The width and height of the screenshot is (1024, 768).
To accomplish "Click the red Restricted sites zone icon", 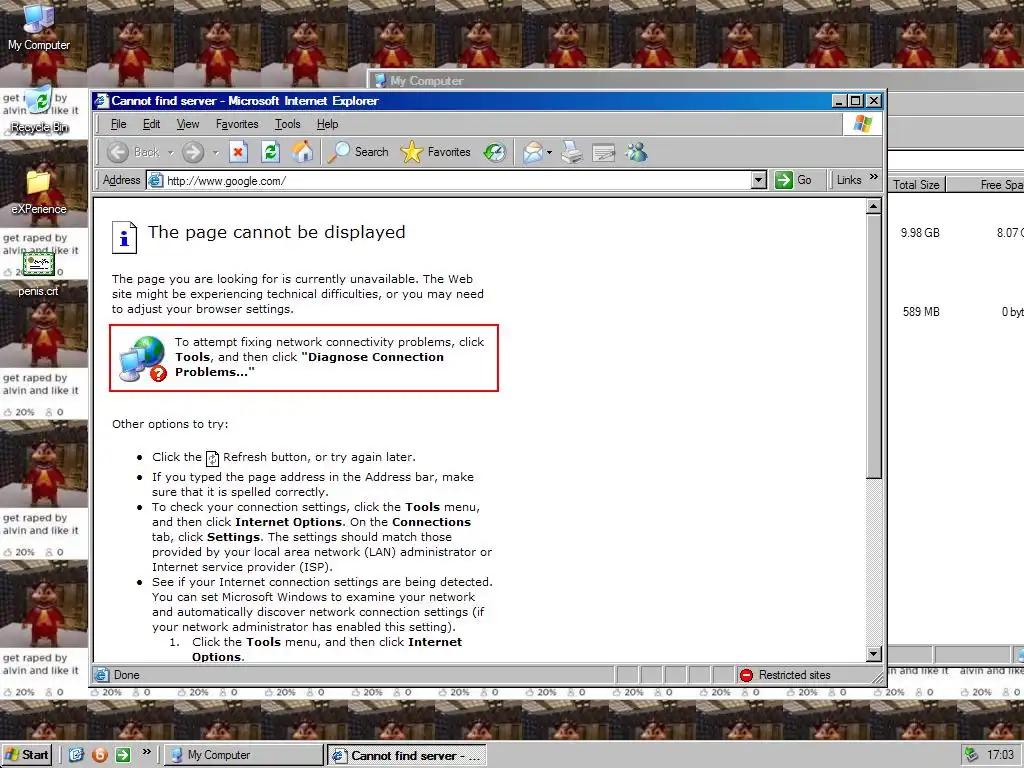I will pyautogui.click(x=746, y=675).
